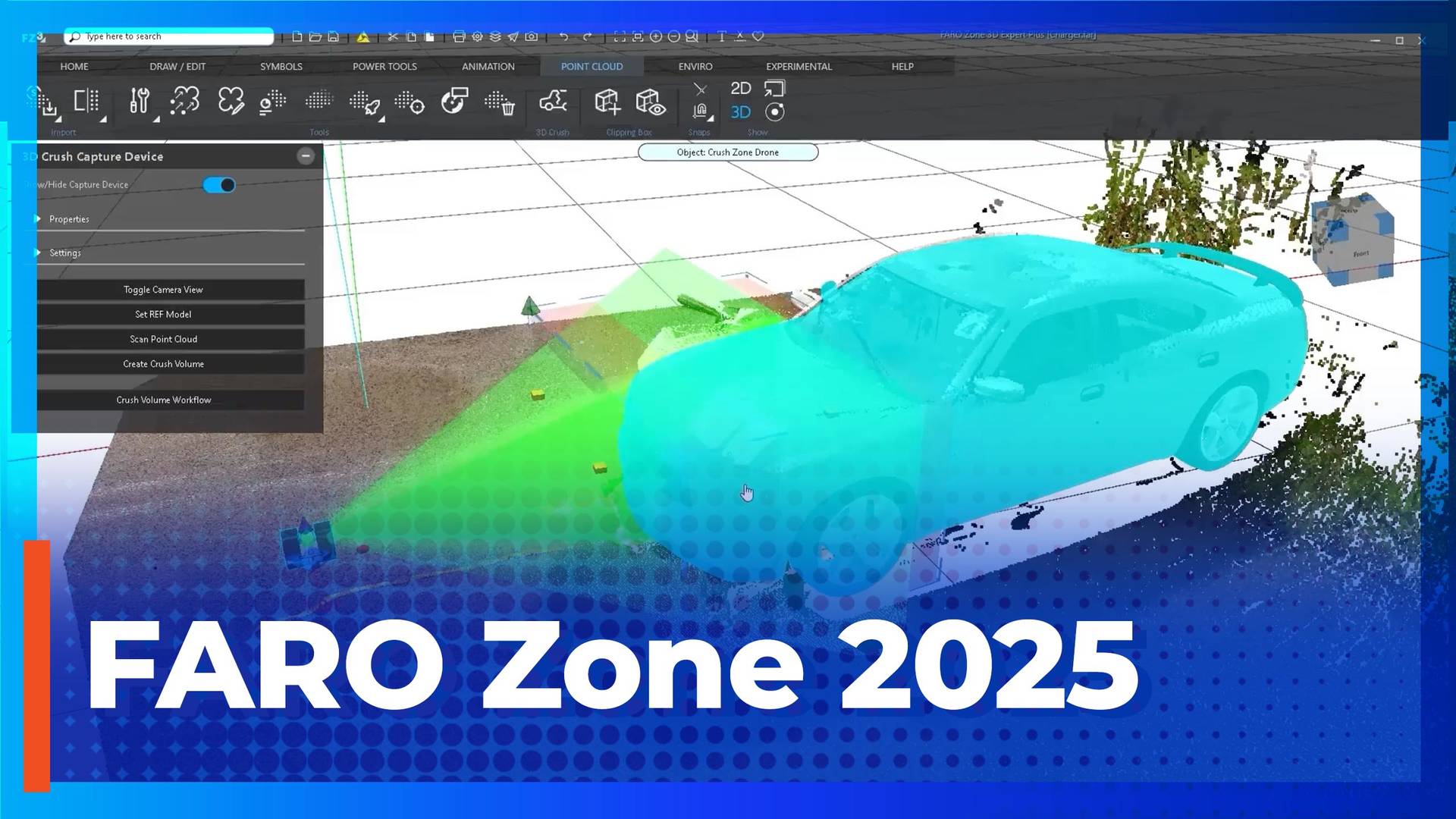Enable the Snaps option

[698, 112]
